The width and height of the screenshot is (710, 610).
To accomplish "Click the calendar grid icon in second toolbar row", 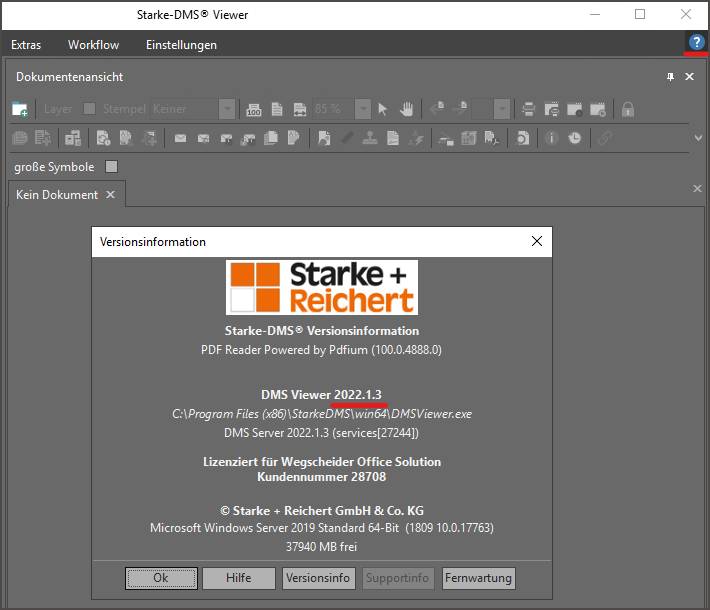I will point(469,138).
